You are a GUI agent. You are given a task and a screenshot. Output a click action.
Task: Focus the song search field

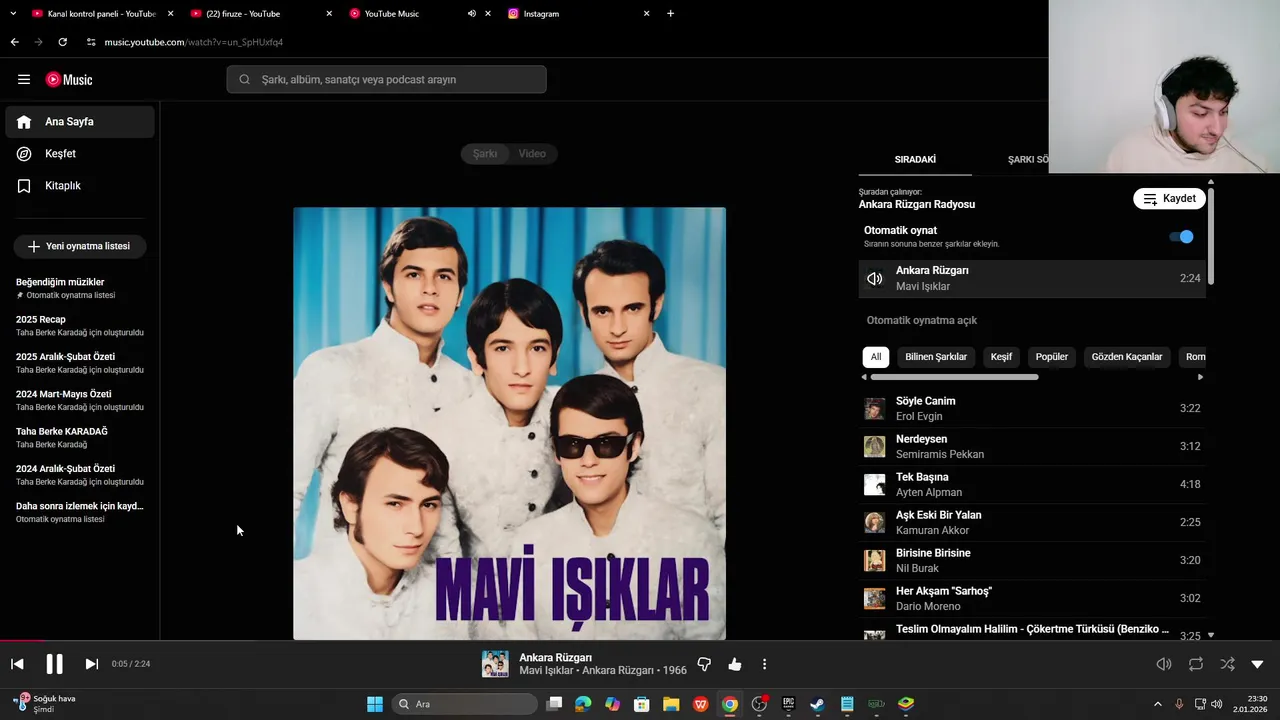386,79
